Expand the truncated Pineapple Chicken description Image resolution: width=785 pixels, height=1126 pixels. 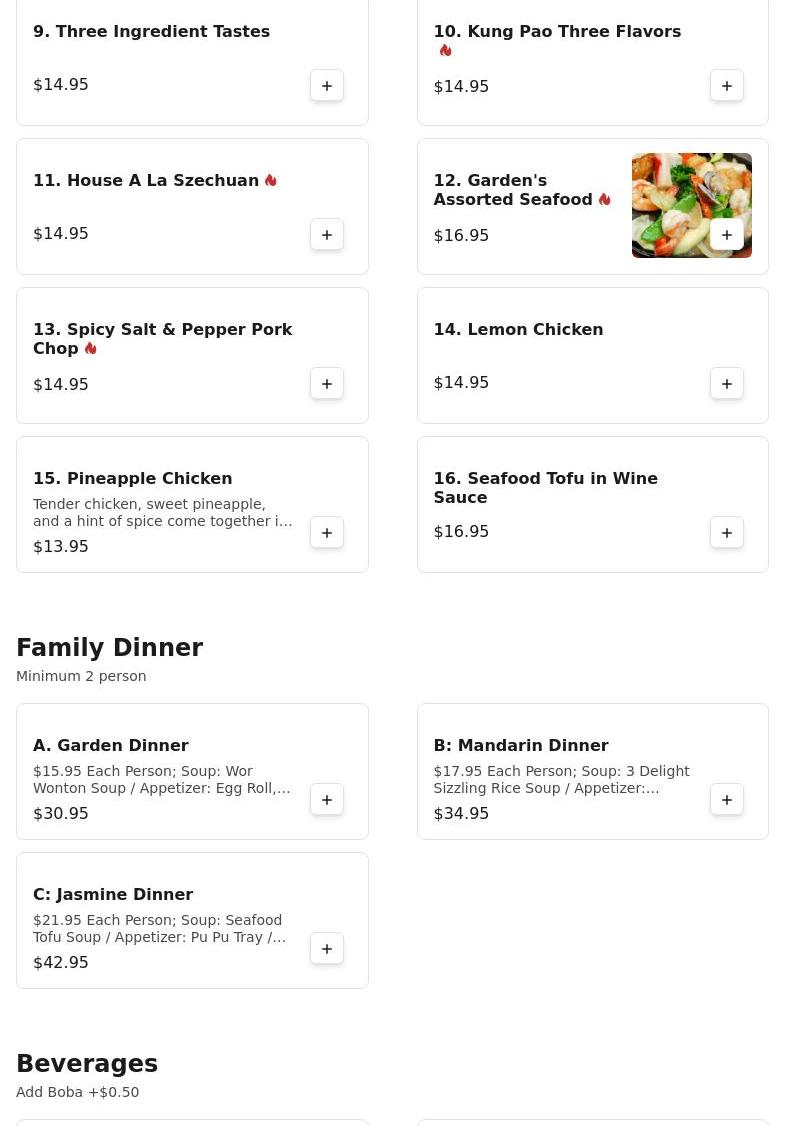coord(163,513)
